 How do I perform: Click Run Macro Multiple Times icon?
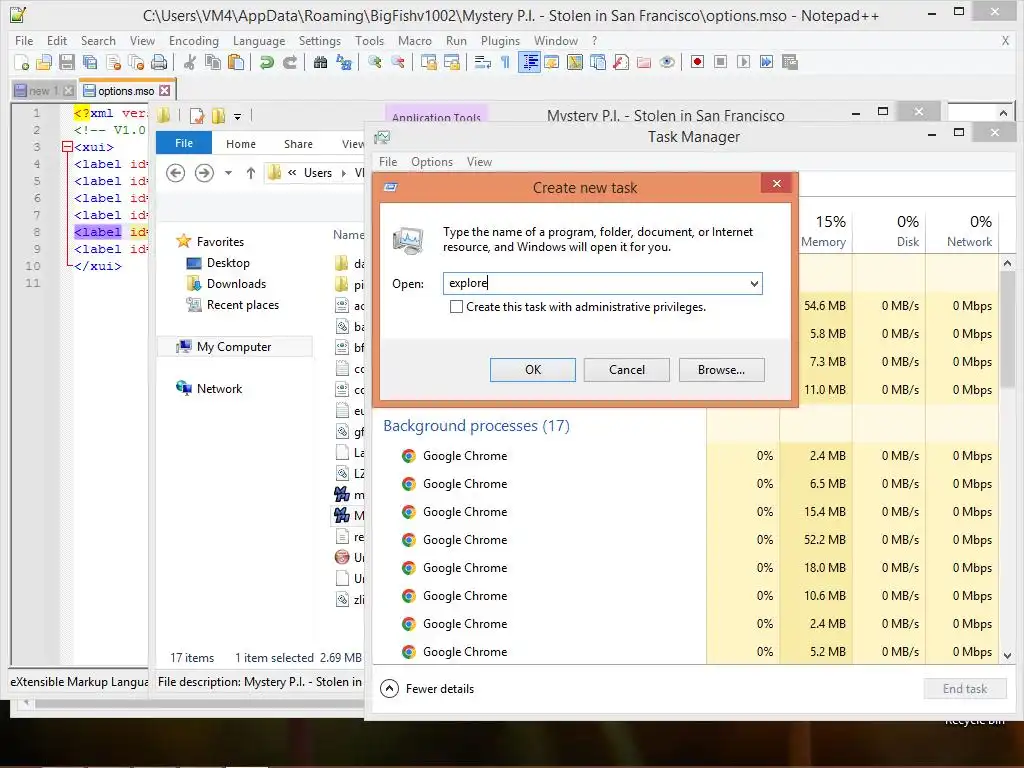tap(766, 62)
